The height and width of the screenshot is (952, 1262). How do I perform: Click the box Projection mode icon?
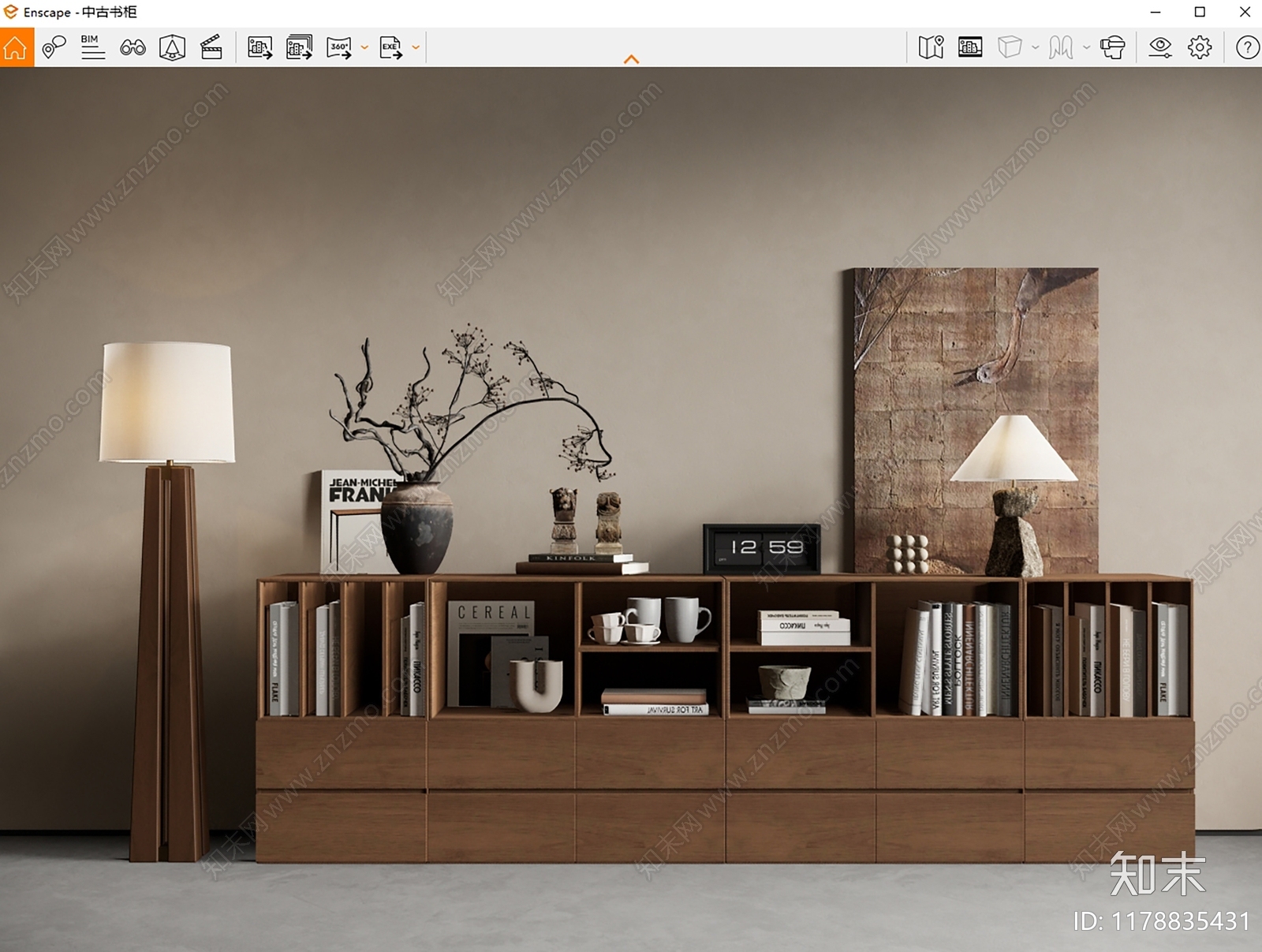[x=1010, y=47]
